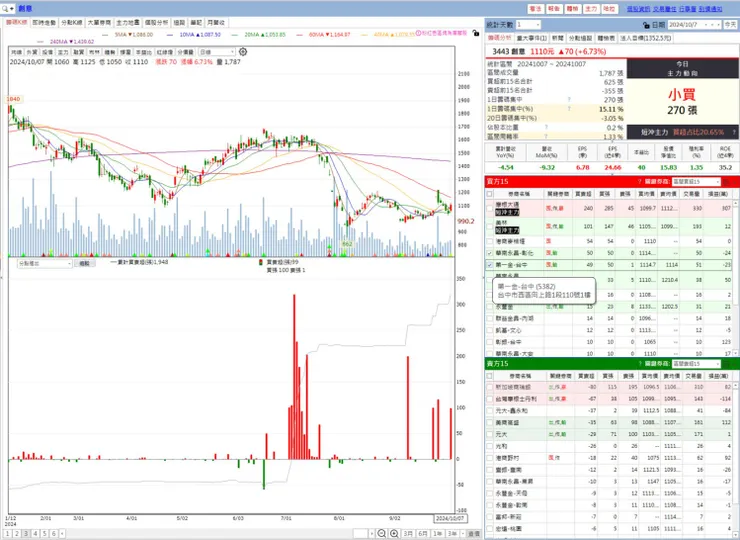Screen dimensions: 740x540
Task: Open the 新聞 tab in right panel
Action: (557, 38)
